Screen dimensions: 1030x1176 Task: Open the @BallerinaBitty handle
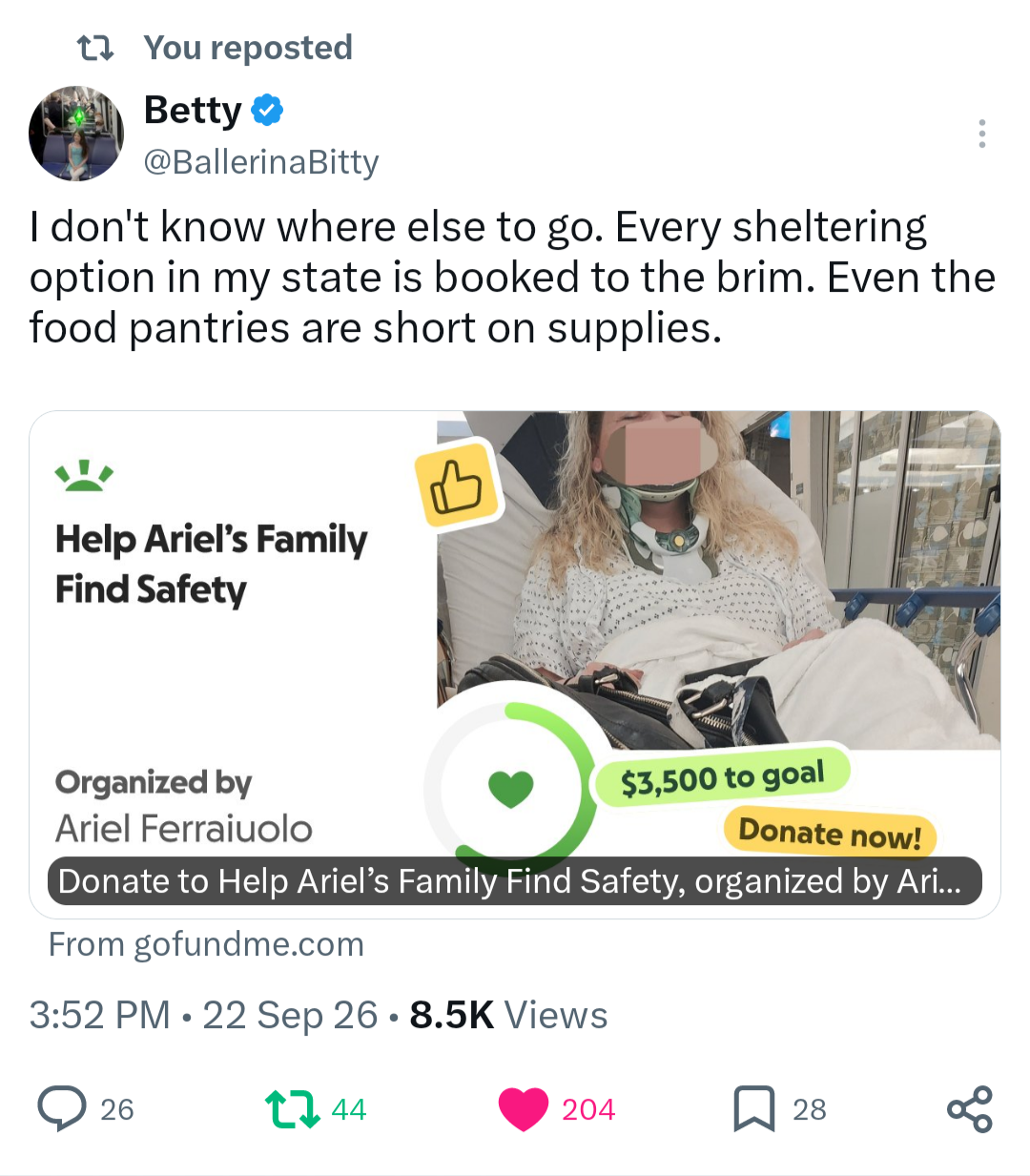[x=261, y=162]
